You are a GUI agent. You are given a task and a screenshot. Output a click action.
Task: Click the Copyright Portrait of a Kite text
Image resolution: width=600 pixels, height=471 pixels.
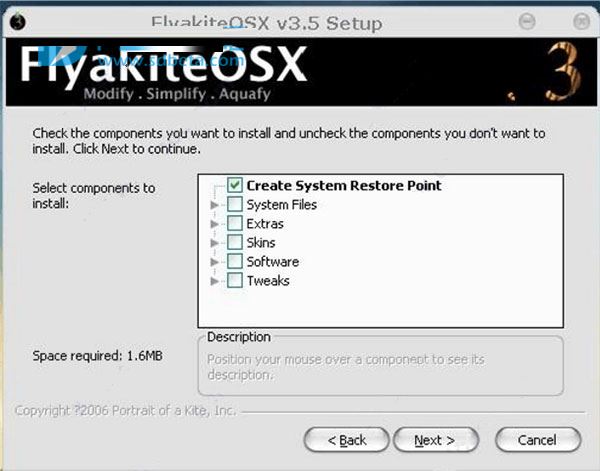pos(126,411)
